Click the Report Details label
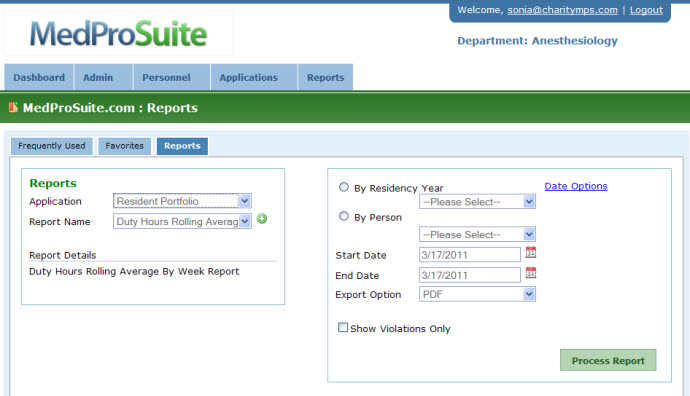The height and width of the screenshot is (396, 690). 62,255
